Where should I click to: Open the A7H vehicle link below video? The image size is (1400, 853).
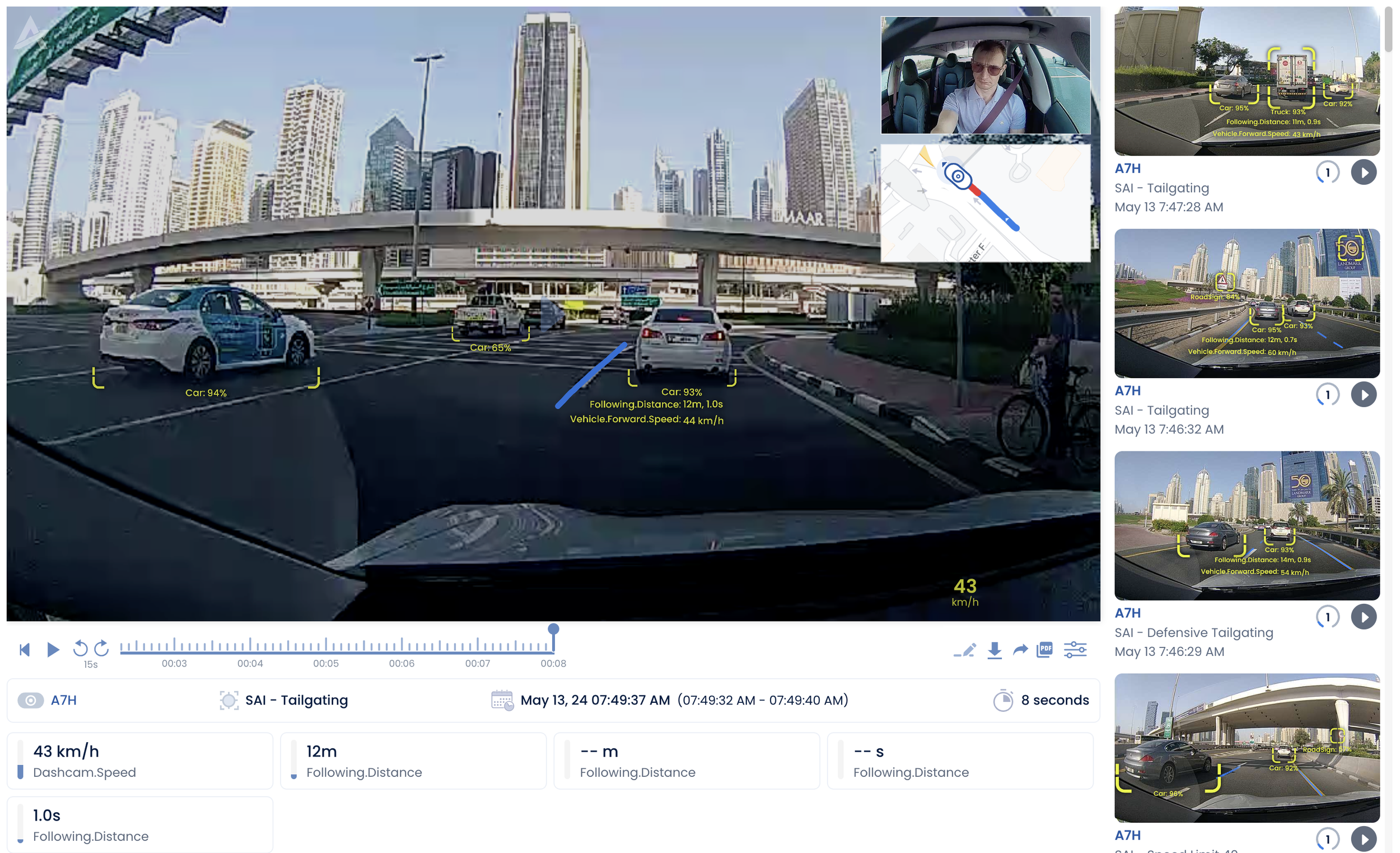pos(64,700)
